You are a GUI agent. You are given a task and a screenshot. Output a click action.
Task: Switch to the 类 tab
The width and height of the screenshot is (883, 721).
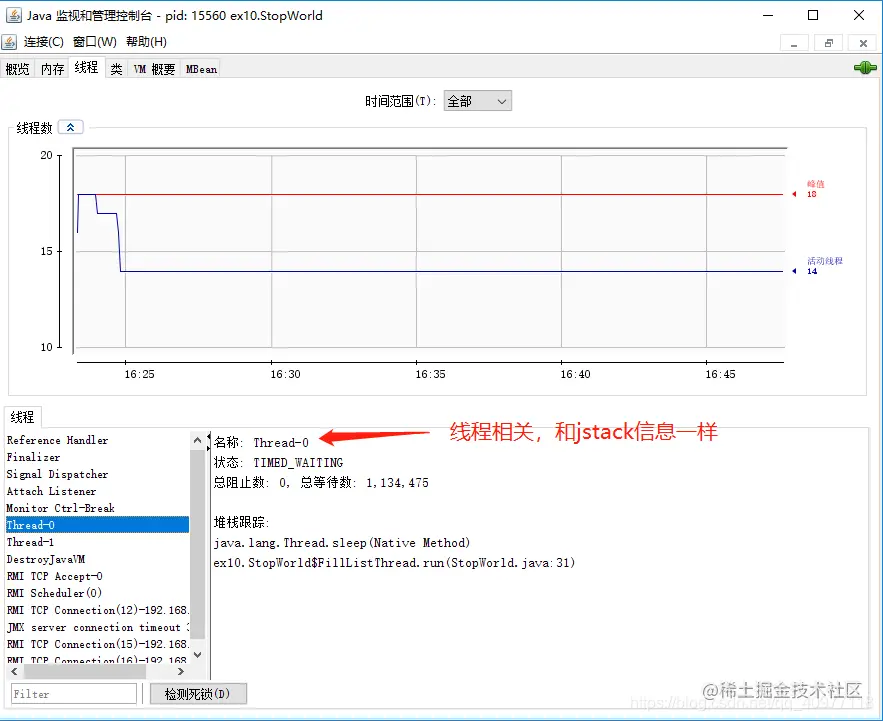(117, 69)
